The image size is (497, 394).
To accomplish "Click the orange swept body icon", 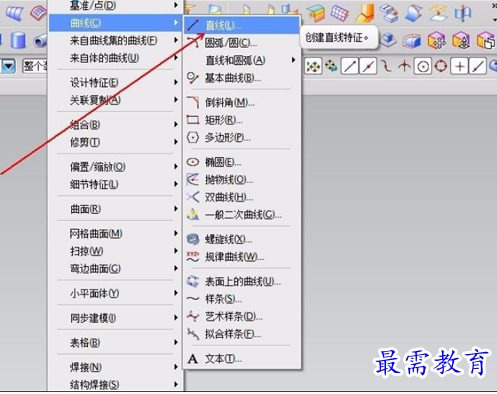I will click(x=365, y=13).
